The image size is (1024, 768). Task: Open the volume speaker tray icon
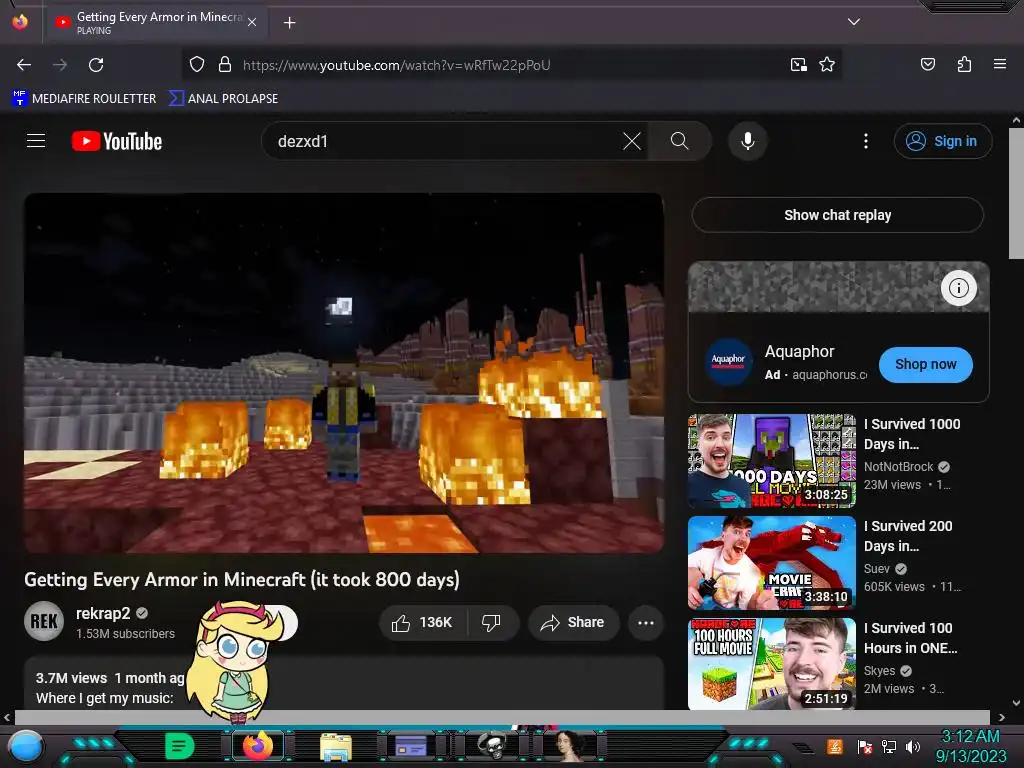click(913, 746)
